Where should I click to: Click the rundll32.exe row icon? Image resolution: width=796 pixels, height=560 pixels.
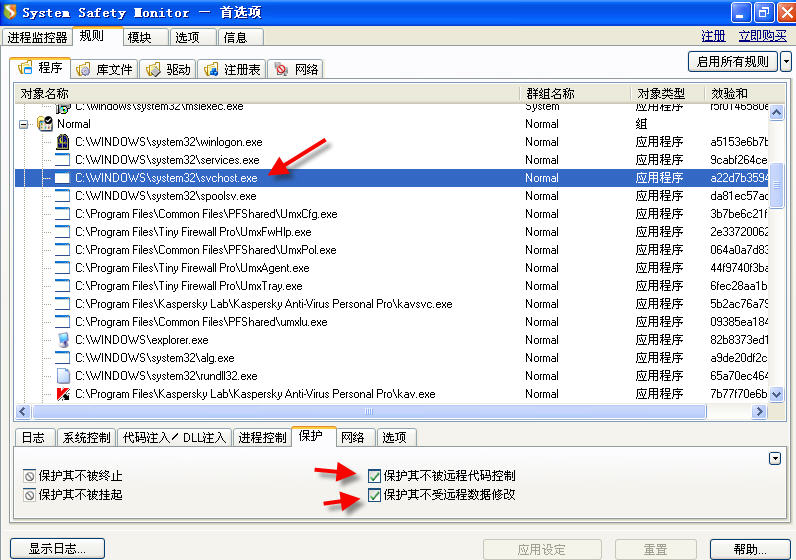[x=62, y=376]
